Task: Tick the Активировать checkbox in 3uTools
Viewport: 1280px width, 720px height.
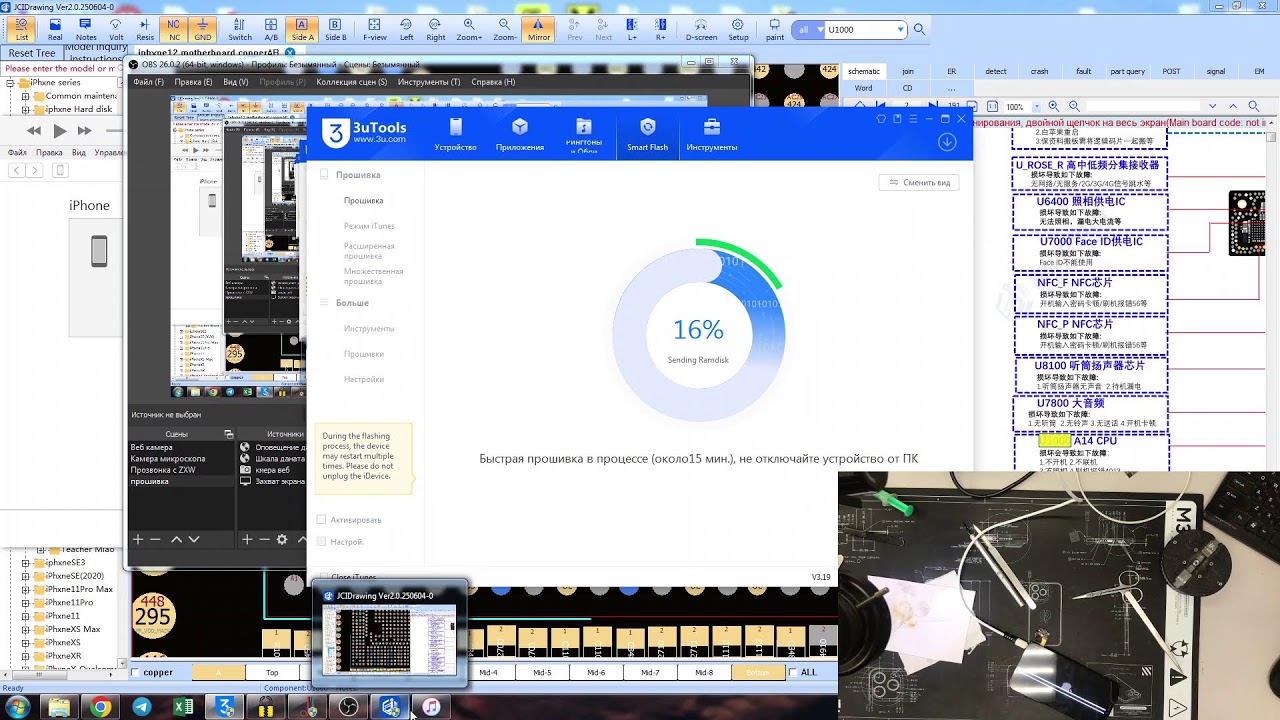Action: coord(321,520)
